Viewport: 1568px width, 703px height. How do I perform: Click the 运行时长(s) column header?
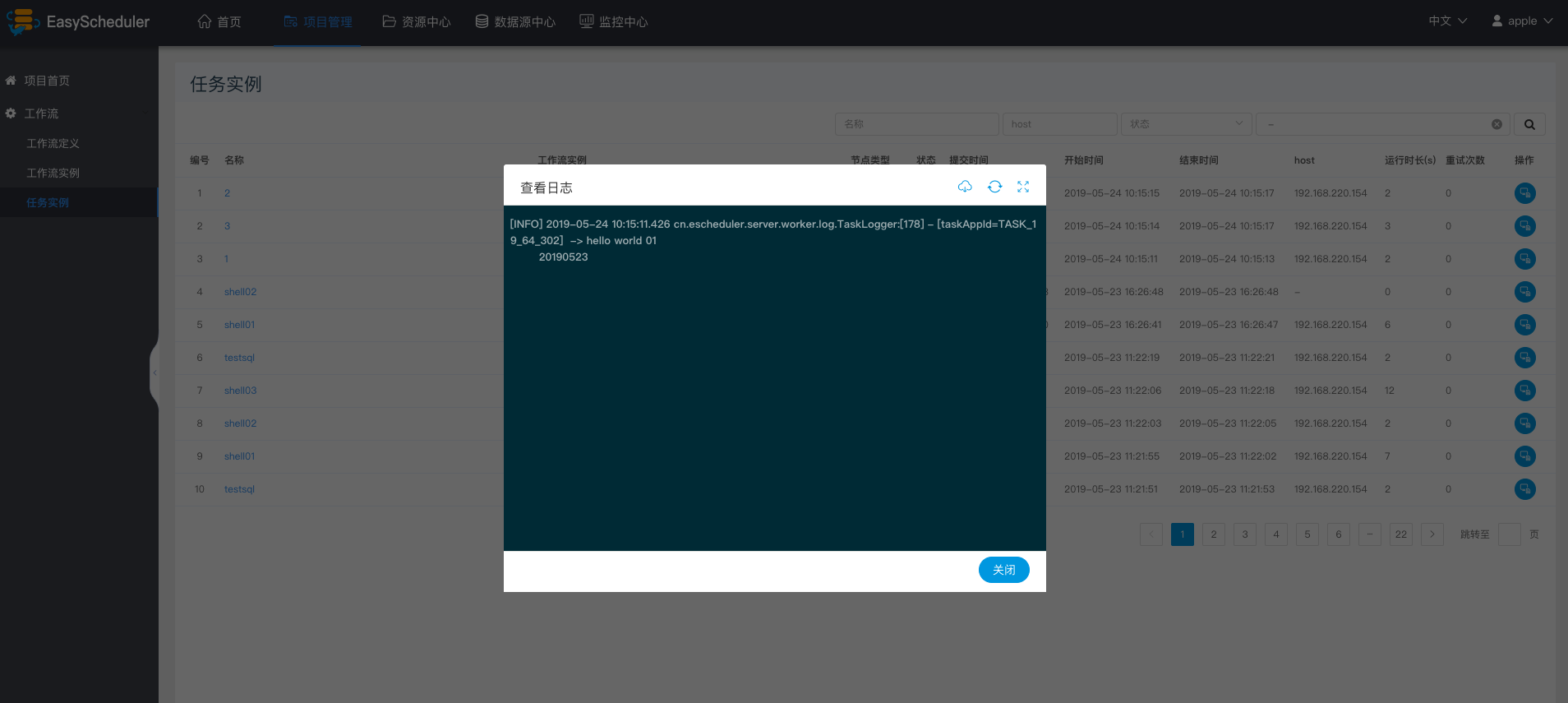pos(1410,160)
